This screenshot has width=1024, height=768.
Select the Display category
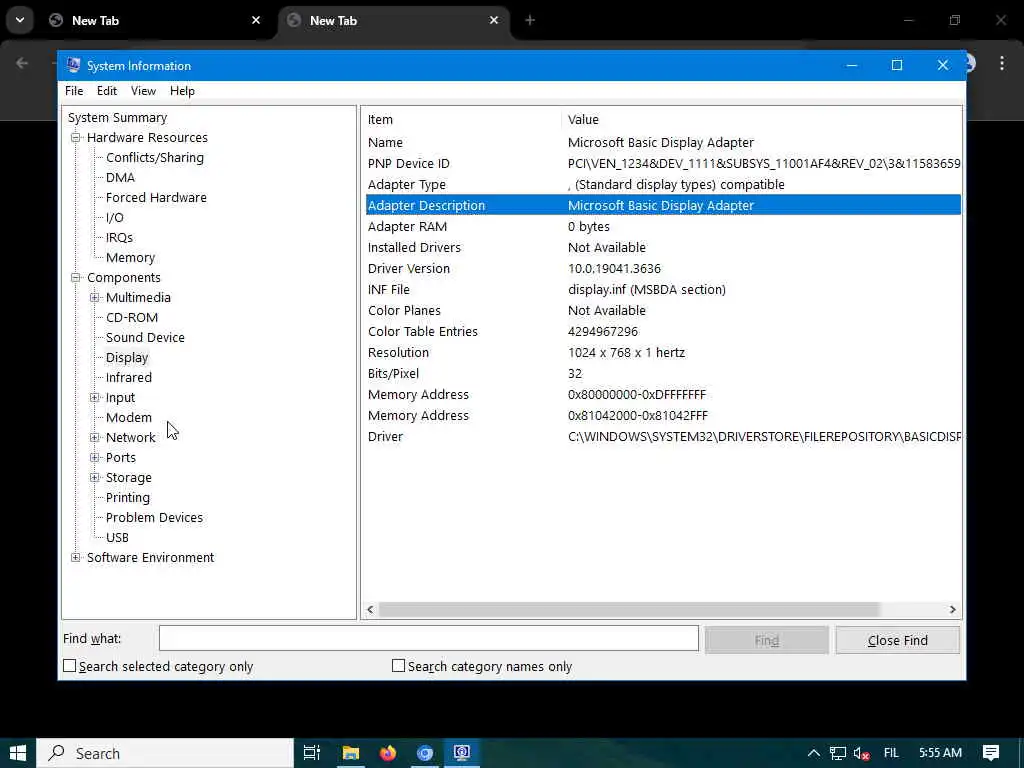(127, 357)
